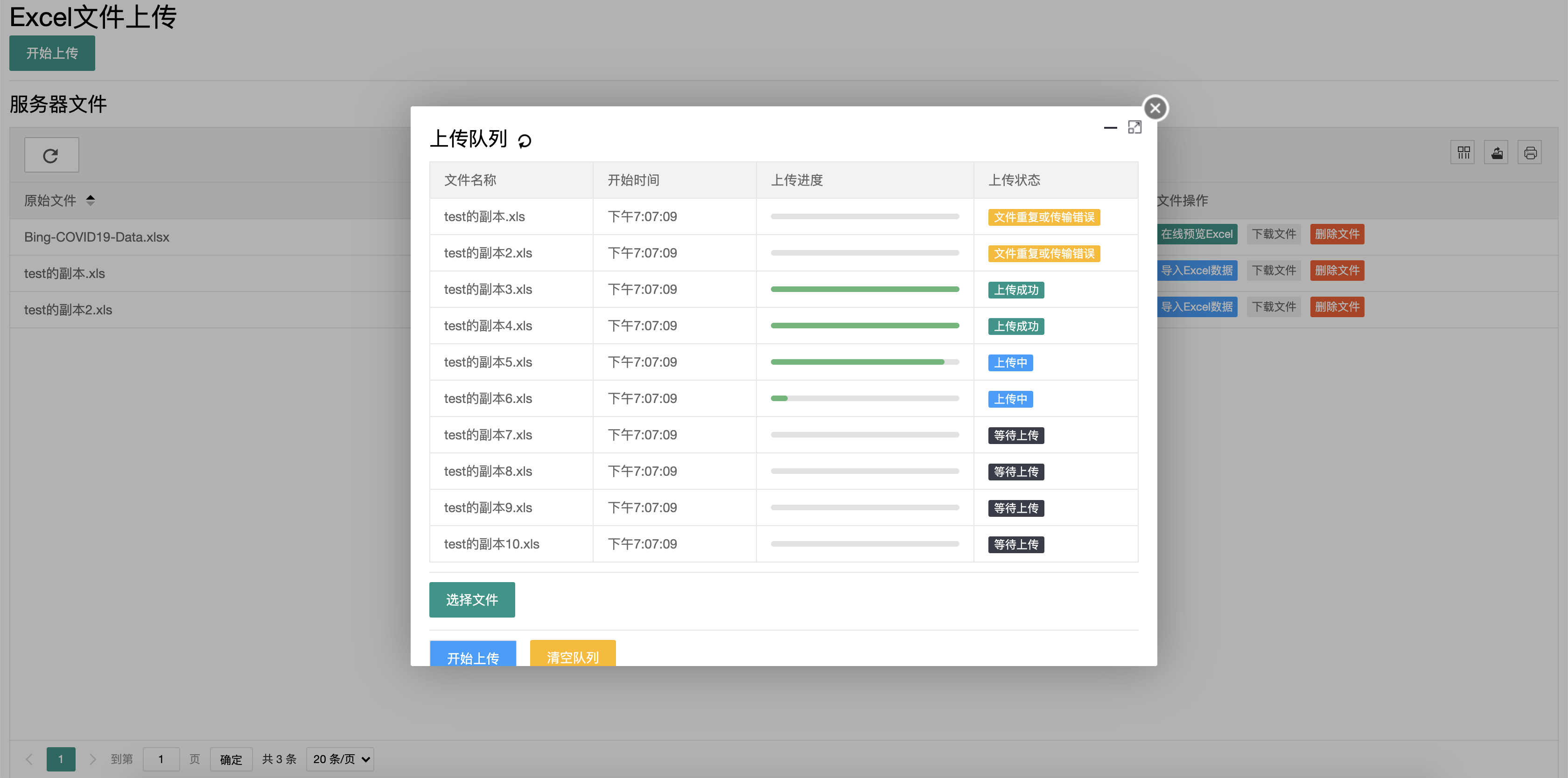The height and width of the screenshot is (778, 1568).
Task: Sort ascending by 原始文件 column arrow
Action: [90, 196]
